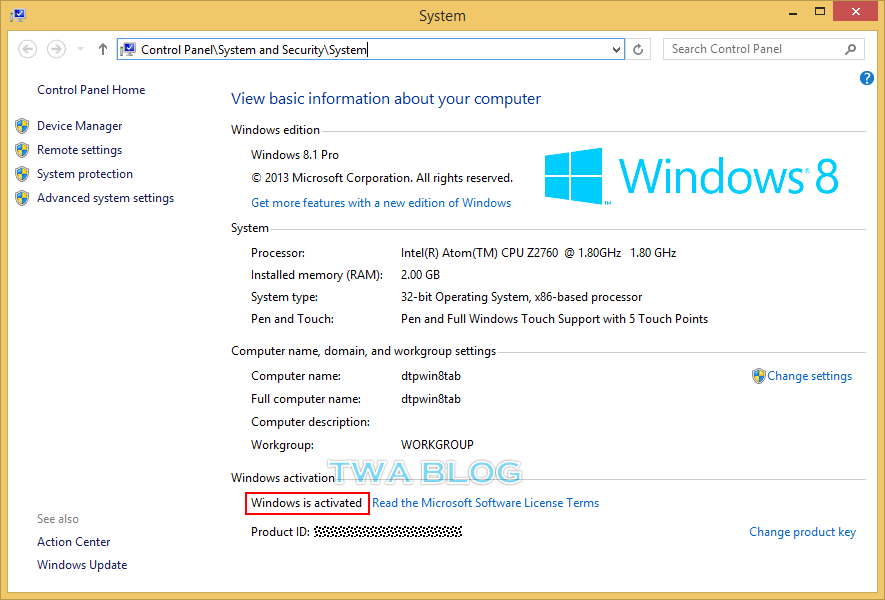Navigate up one folder level
The width and height of the screenshot is (885, 600).
102,48
